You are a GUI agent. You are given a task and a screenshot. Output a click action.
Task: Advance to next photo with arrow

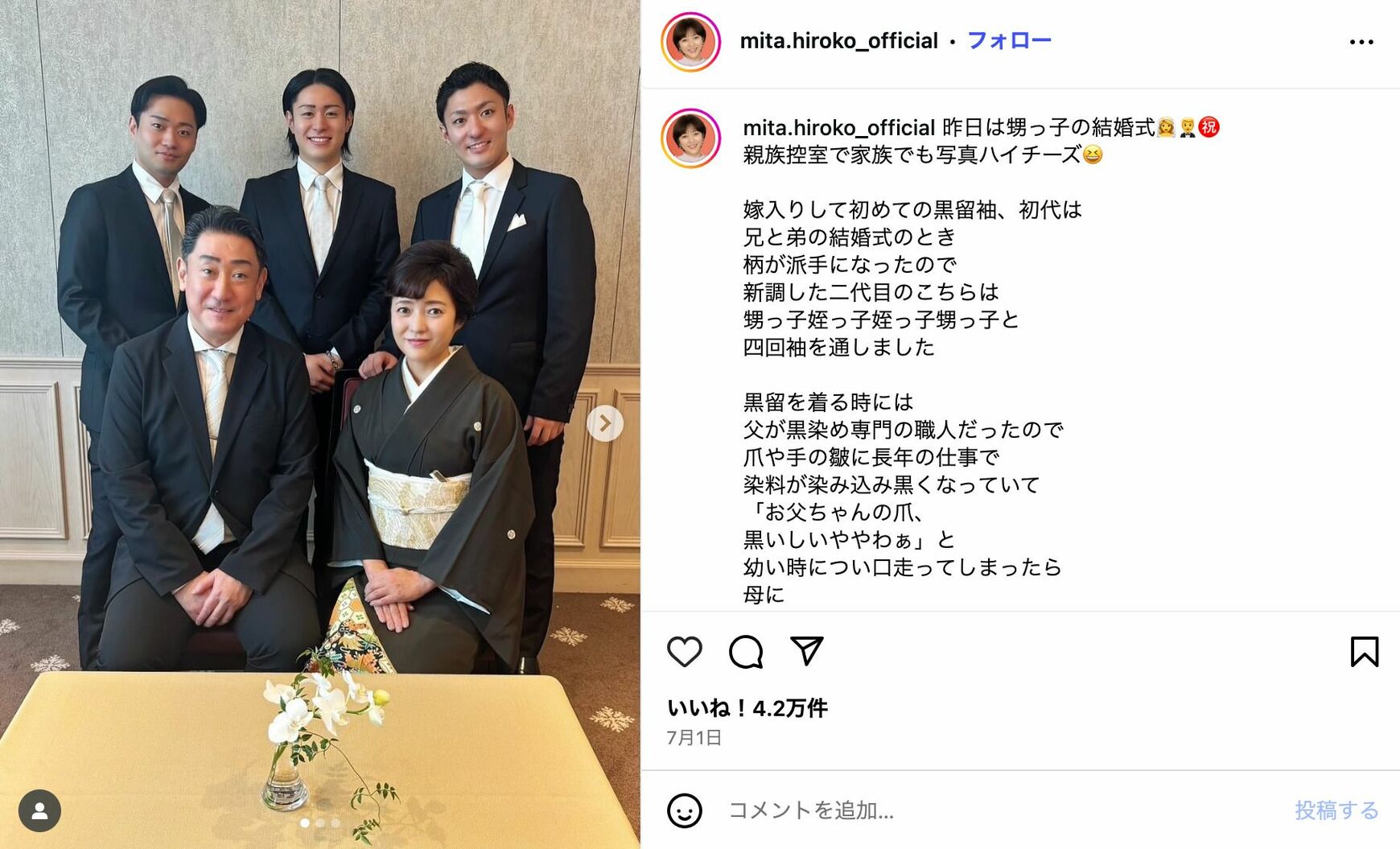pos(605,423)
